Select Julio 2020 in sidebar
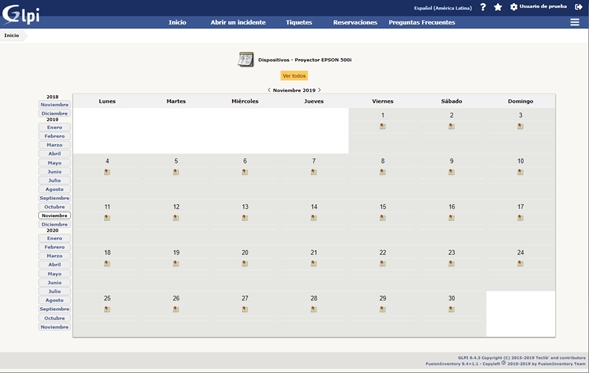 click(54, 291)
